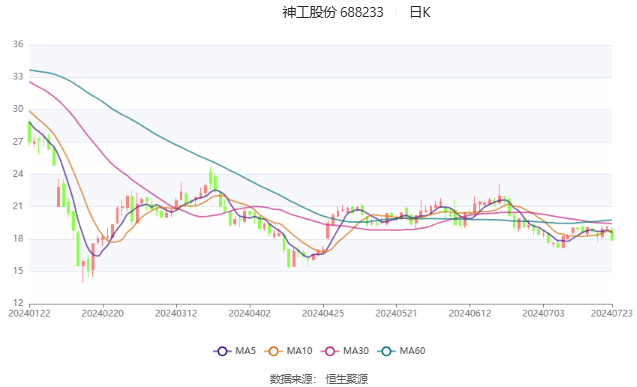Viewport: 637px width, 387px height.
Task: Click y-axis value 36
Action: click(x=18, y=44)
